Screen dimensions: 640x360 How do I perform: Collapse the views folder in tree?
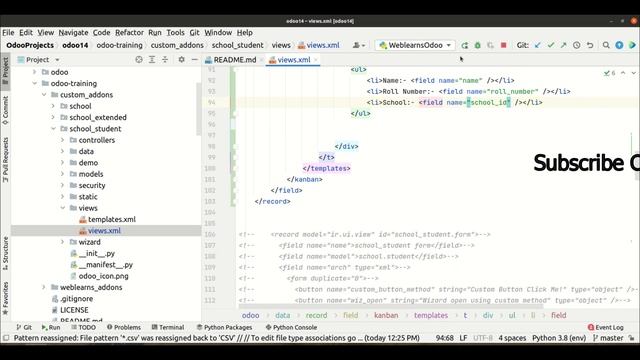click(x=62, y=208)
